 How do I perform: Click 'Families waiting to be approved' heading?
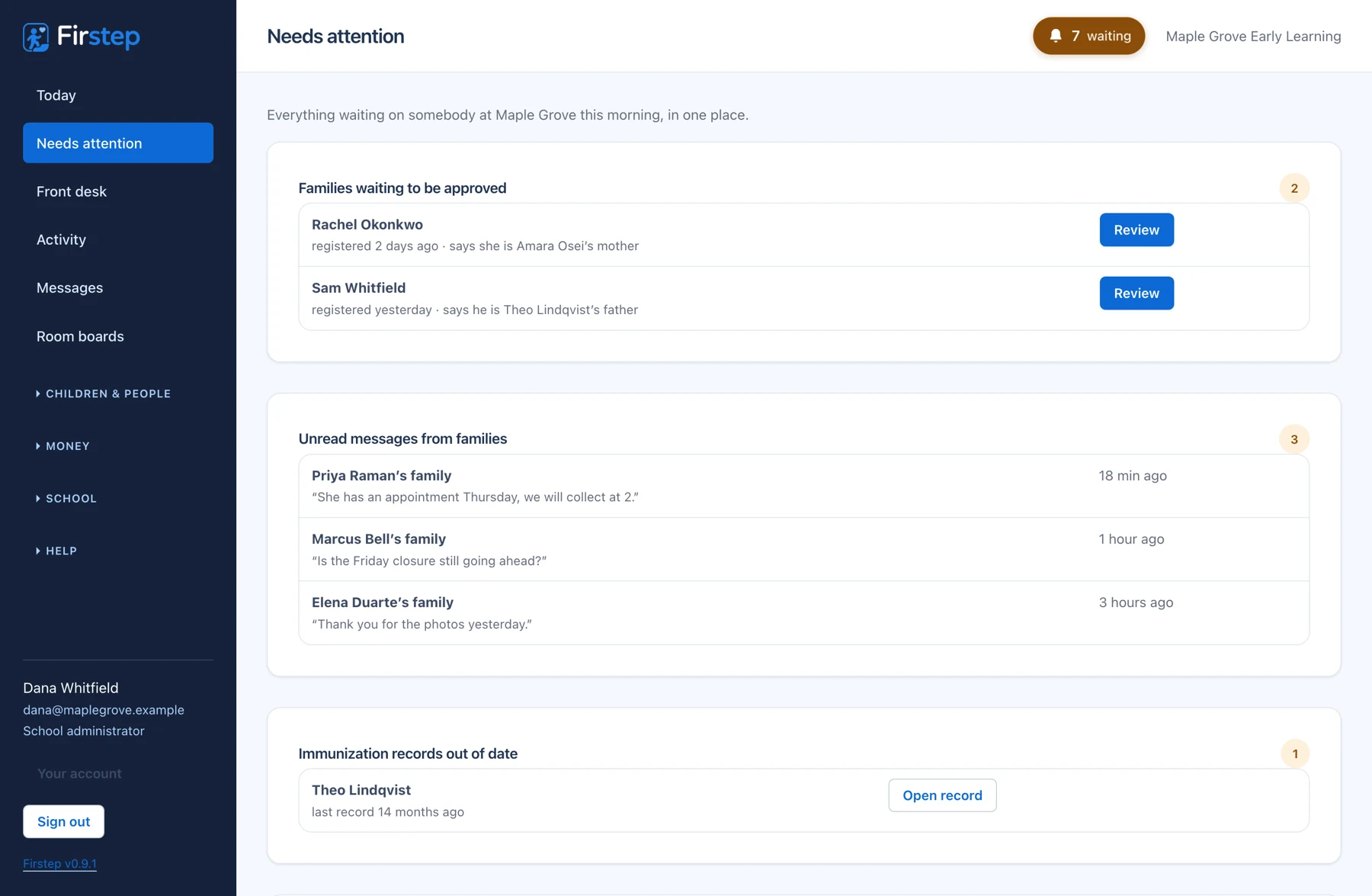[402, 188]
